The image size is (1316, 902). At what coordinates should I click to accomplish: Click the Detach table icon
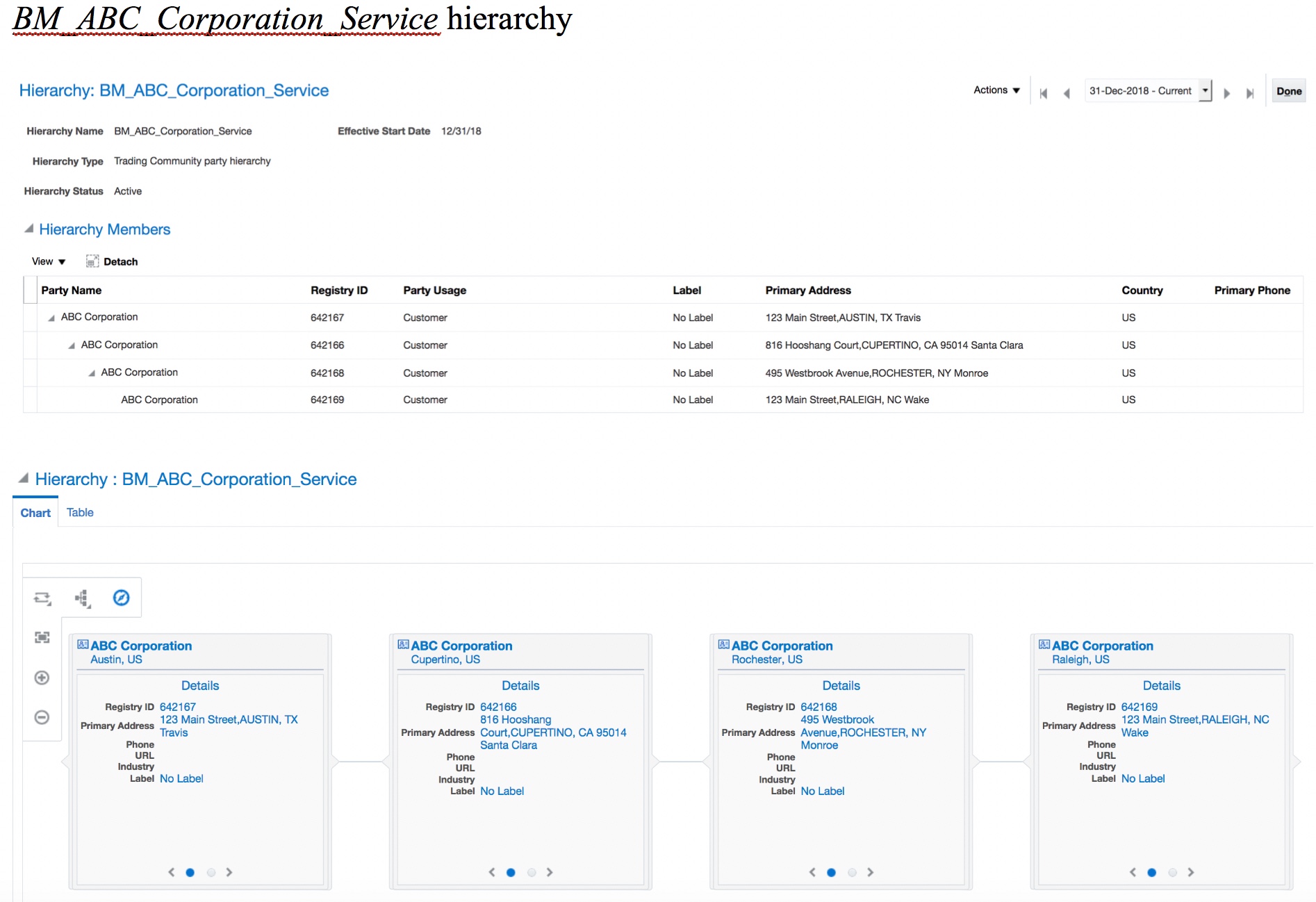coord(92,261)
